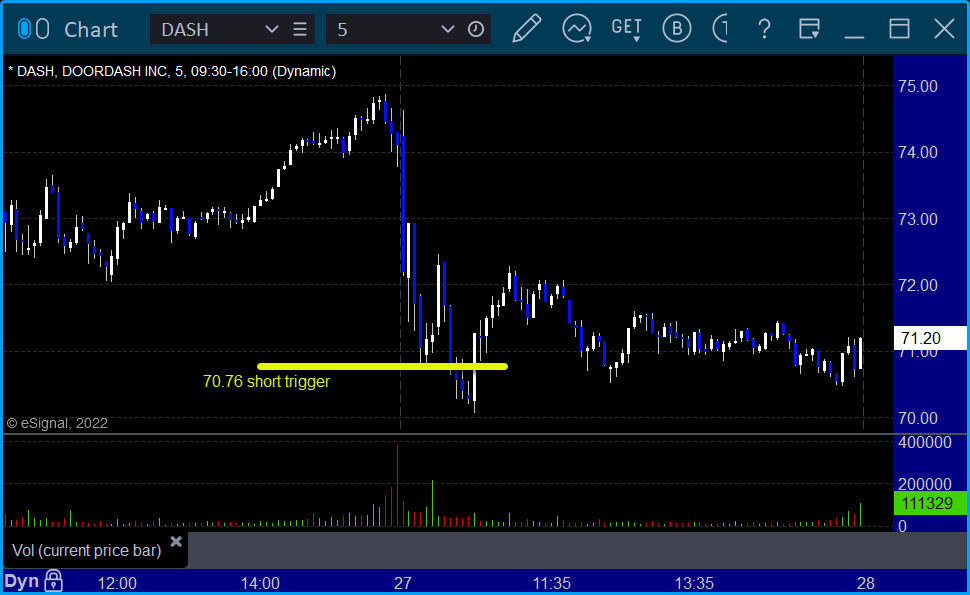Click the 13:35 time axis label
Viewport: 970px width, 595px height.
click(694, 583)
